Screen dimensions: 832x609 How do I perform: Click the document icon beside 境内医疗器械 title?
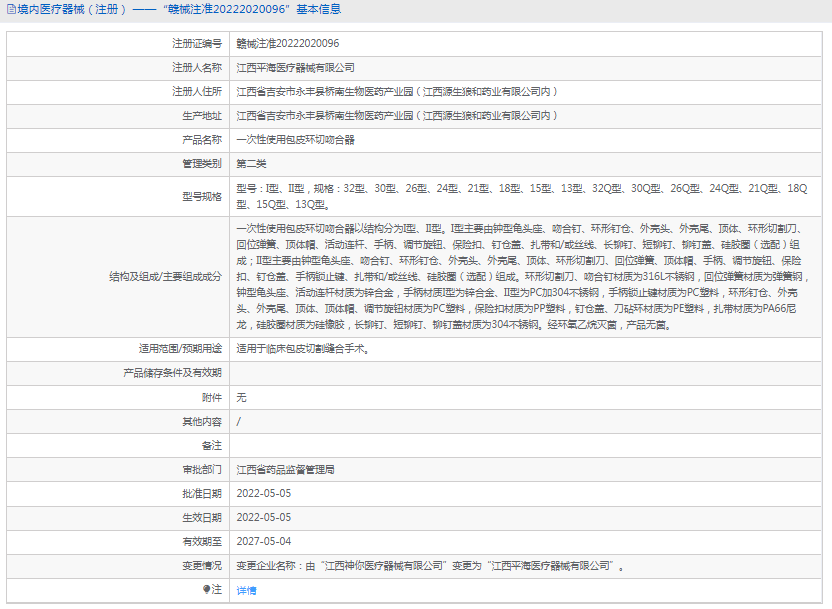tap(11, 10)
